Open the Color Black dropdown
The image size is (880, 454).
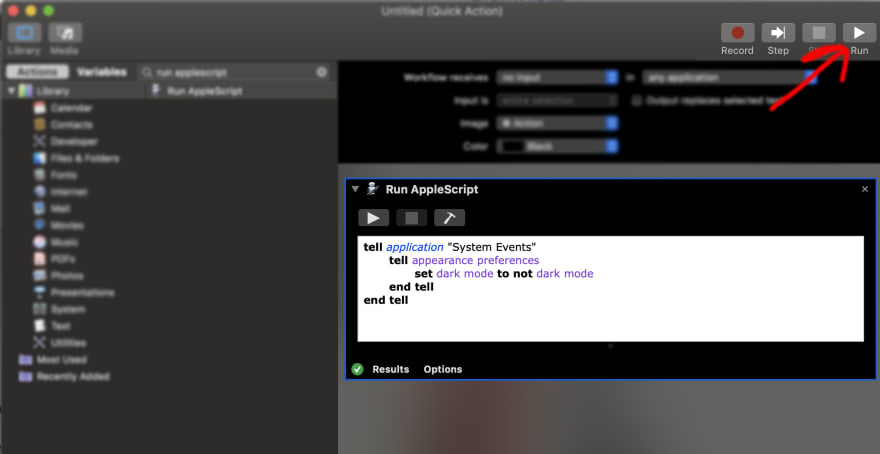click(557, 146)
